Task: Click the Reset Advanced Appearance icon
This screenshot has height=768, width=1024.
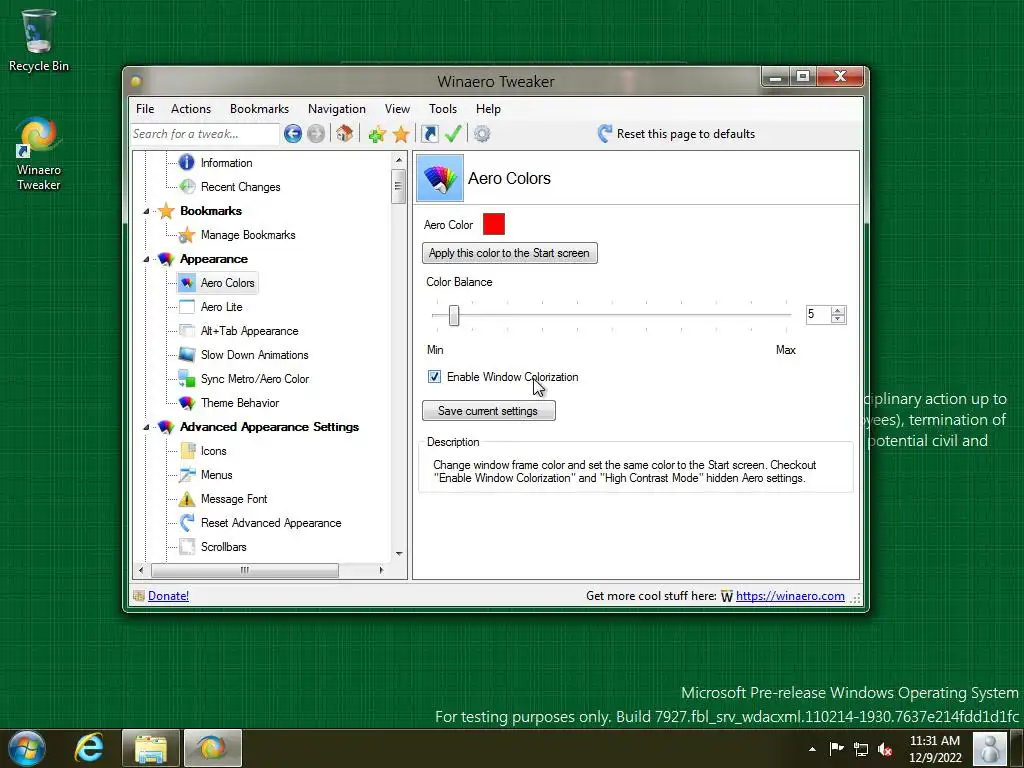Action: click(187, 523)
